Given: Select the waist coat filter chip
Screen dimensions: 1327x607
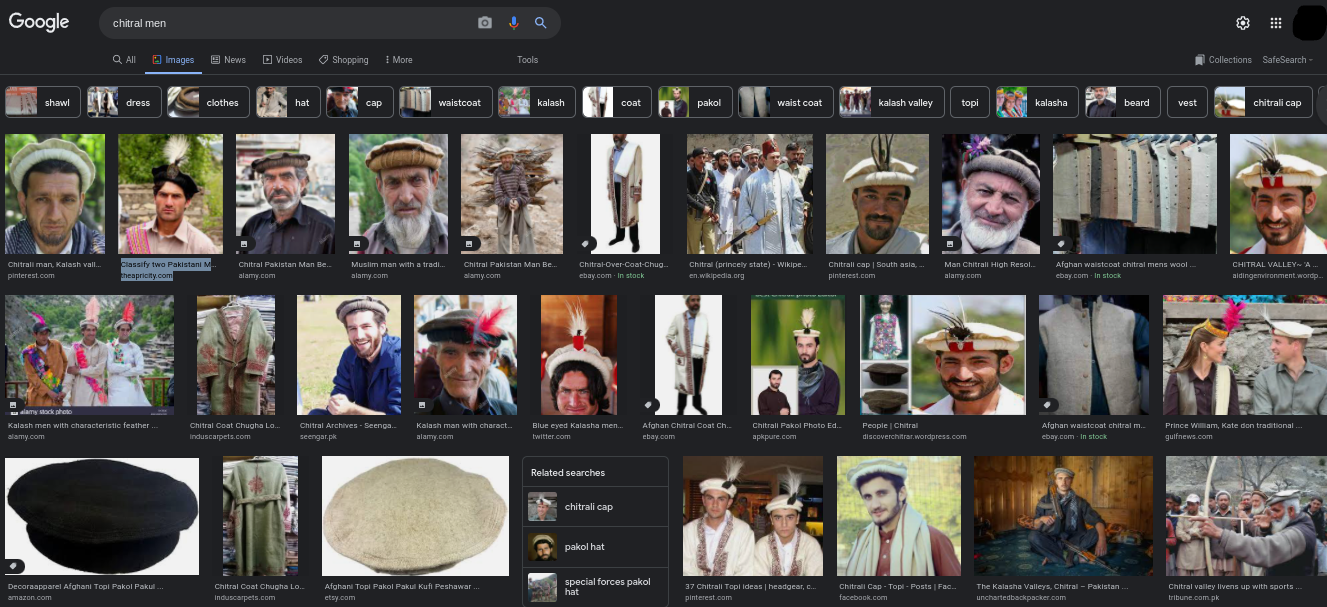Looking at the screenshot, I should tap(786, 102).
